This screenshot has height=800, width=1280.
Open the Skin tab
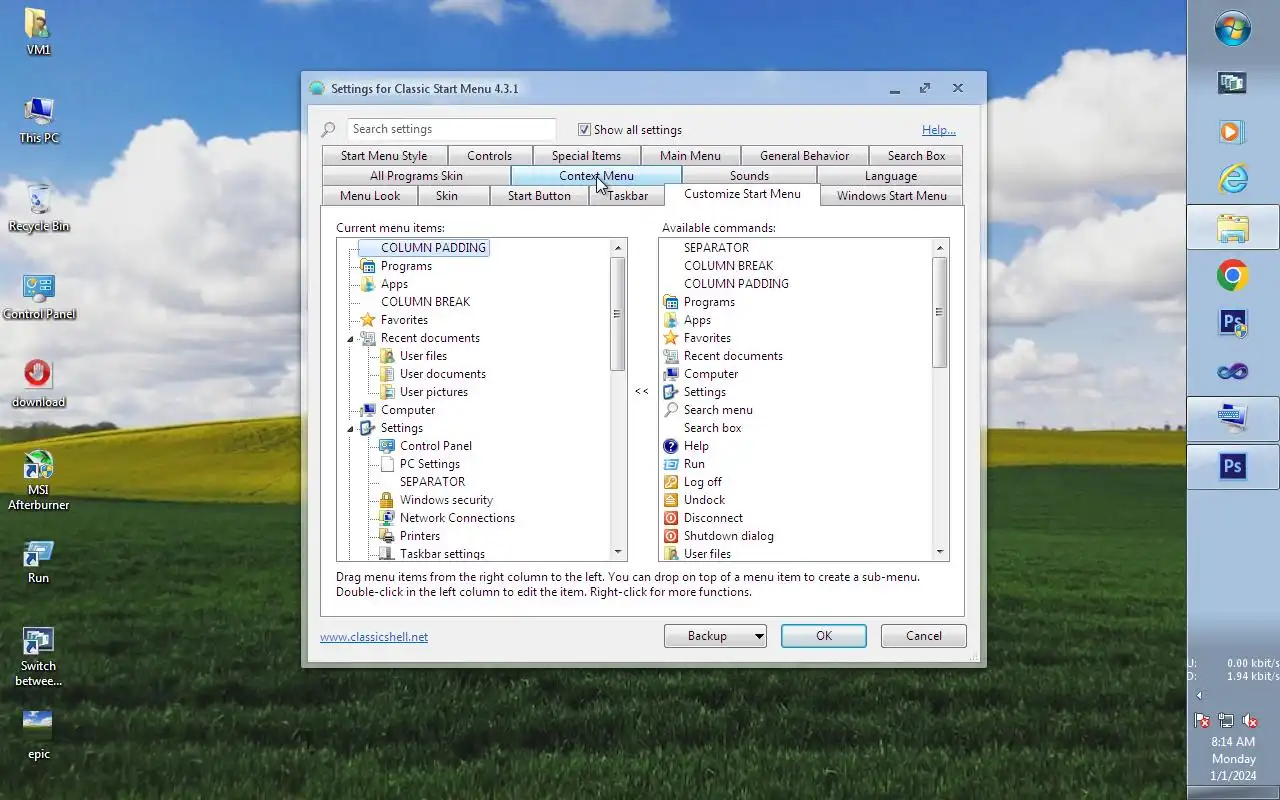(447, 196)
